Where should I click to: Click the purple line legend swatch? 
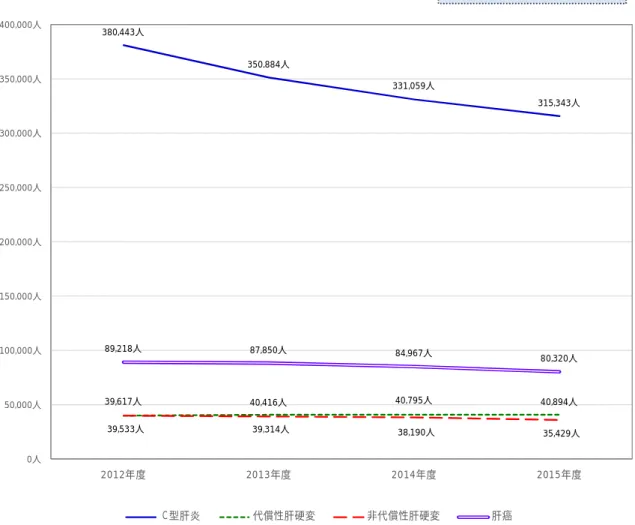click(x=473, y=517)
